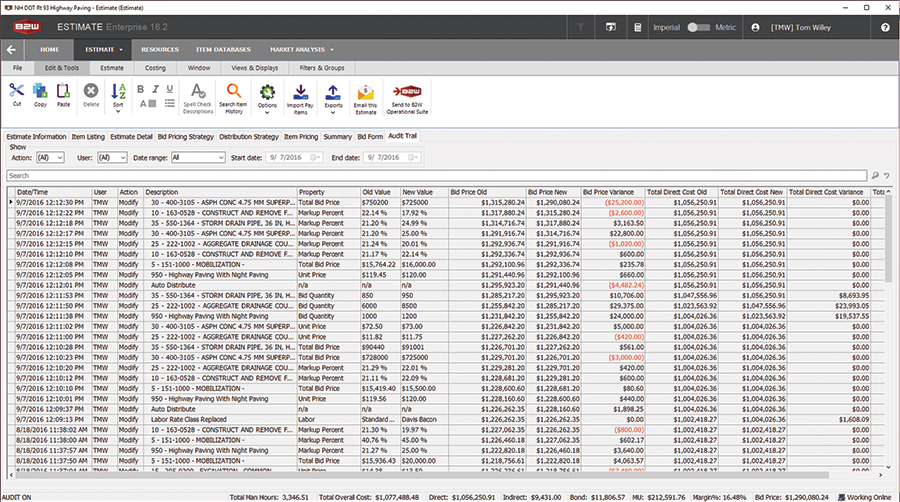Click the filter funnel icon in header
This screenshot has width=900, height=502.
580,28
